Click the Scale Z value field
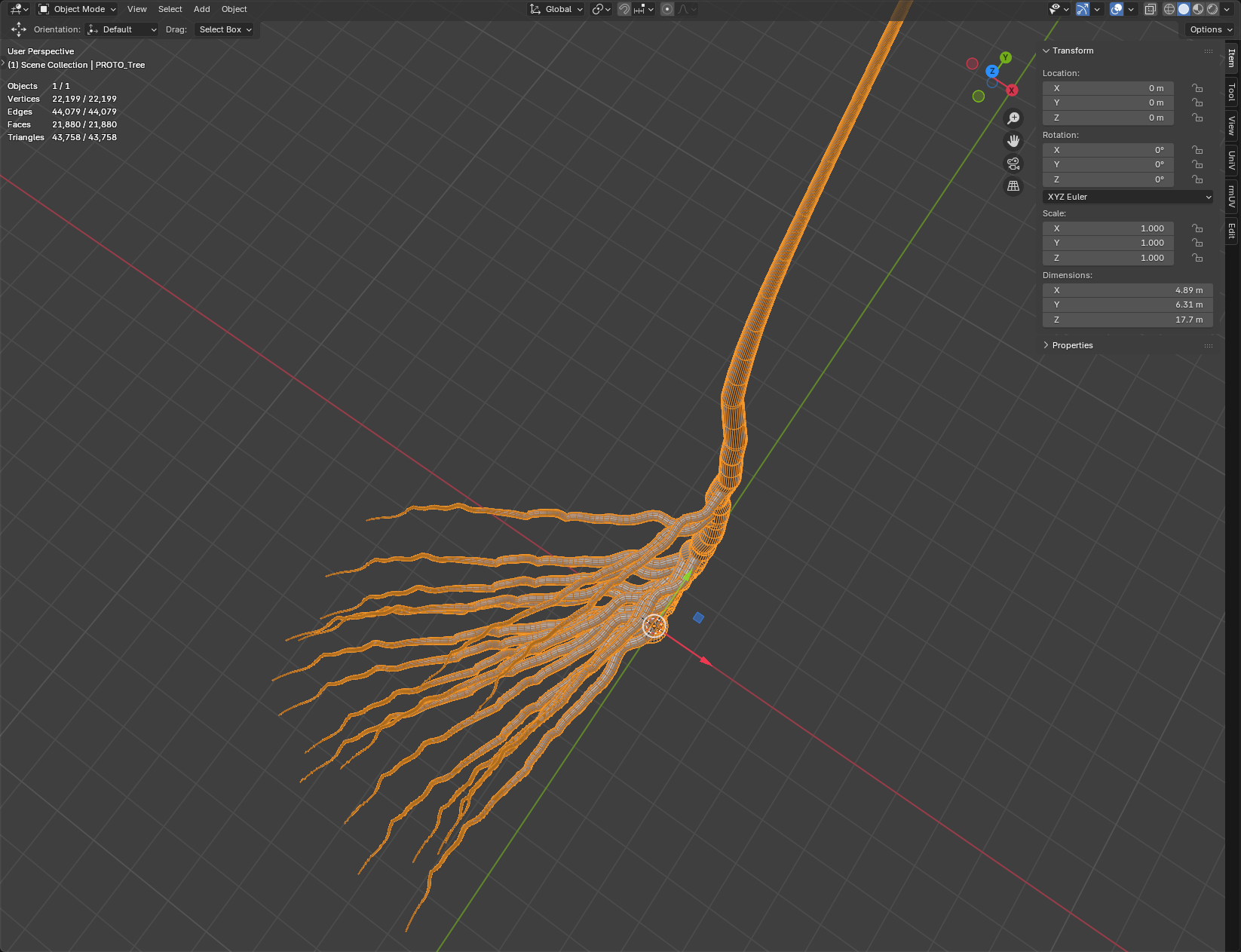 1108,258
